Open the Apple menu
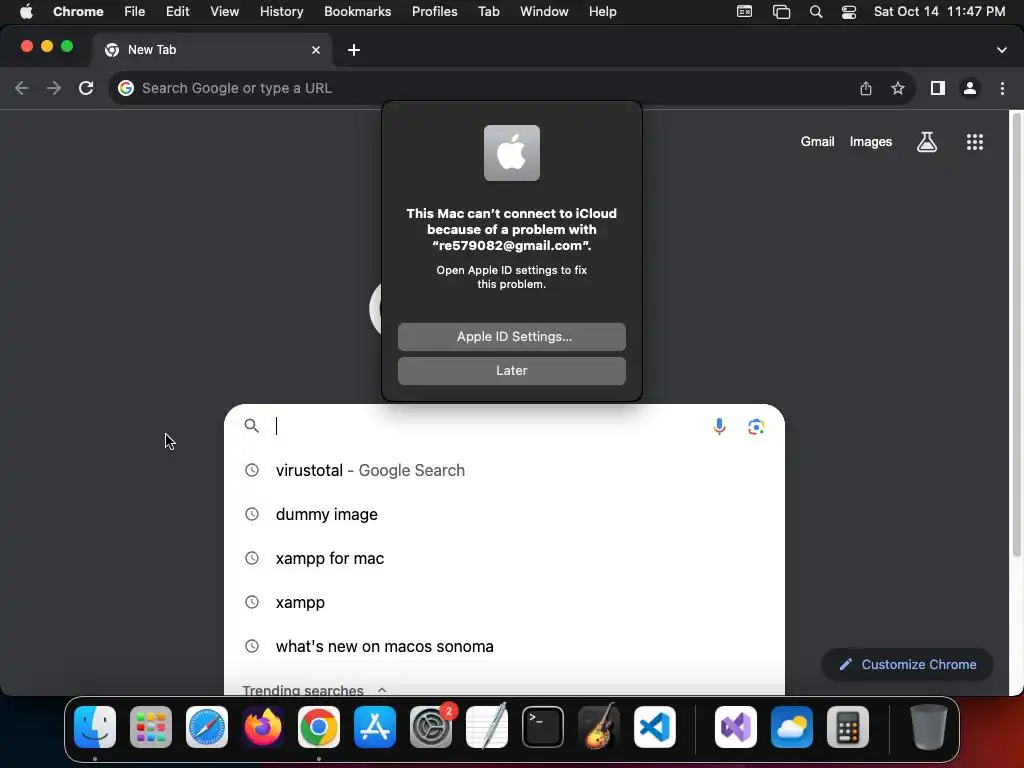Image resolution: width=1024 pixels, height=768 pixels. tap(26, 12)
